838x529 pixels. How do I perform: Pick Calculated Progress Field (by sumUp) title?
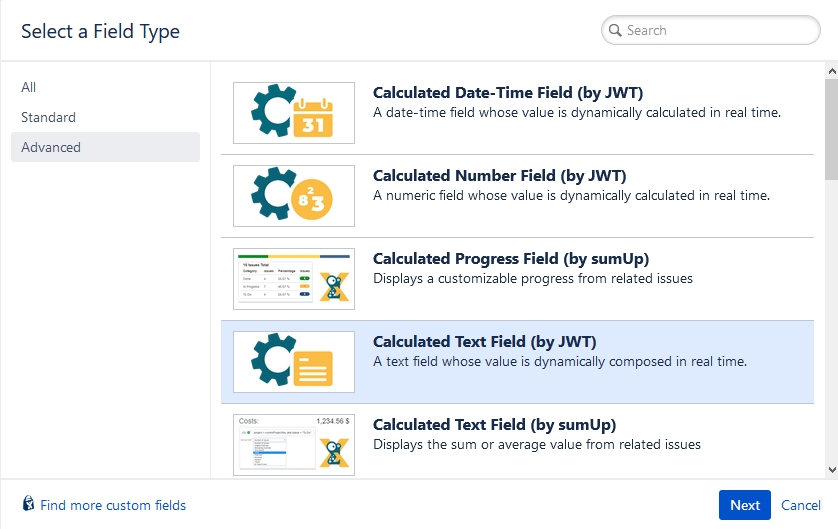[510, 259]
